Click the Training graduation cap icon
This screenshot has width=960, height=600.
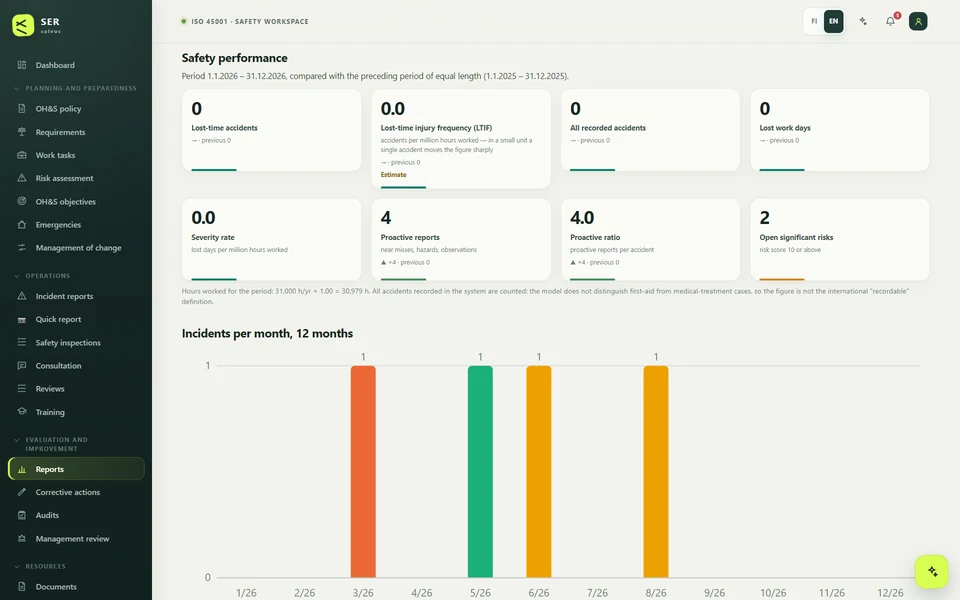(x=22, y=411)
